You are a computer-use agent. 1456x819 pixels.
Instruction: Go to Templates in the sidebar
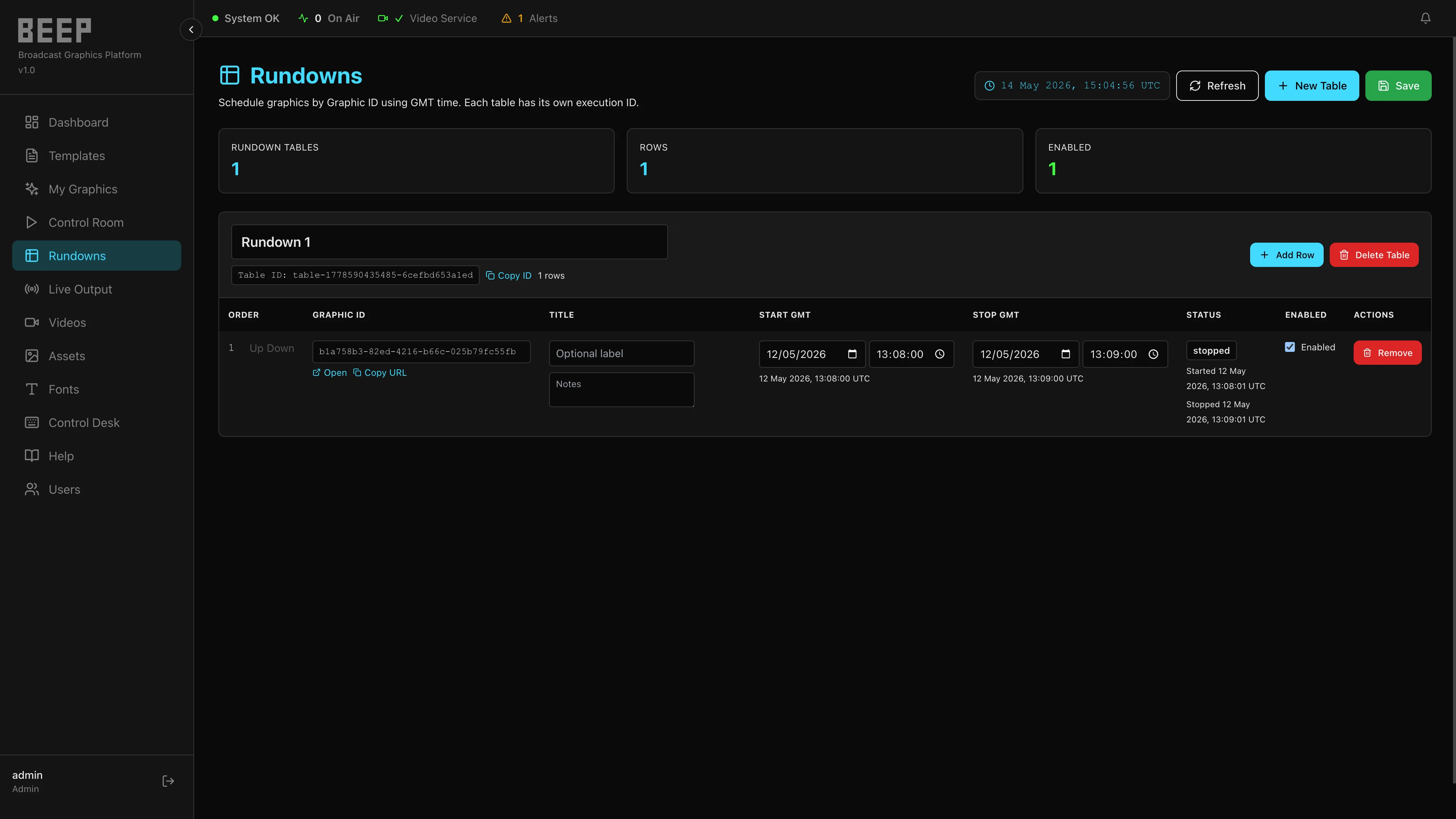point(97,155)
